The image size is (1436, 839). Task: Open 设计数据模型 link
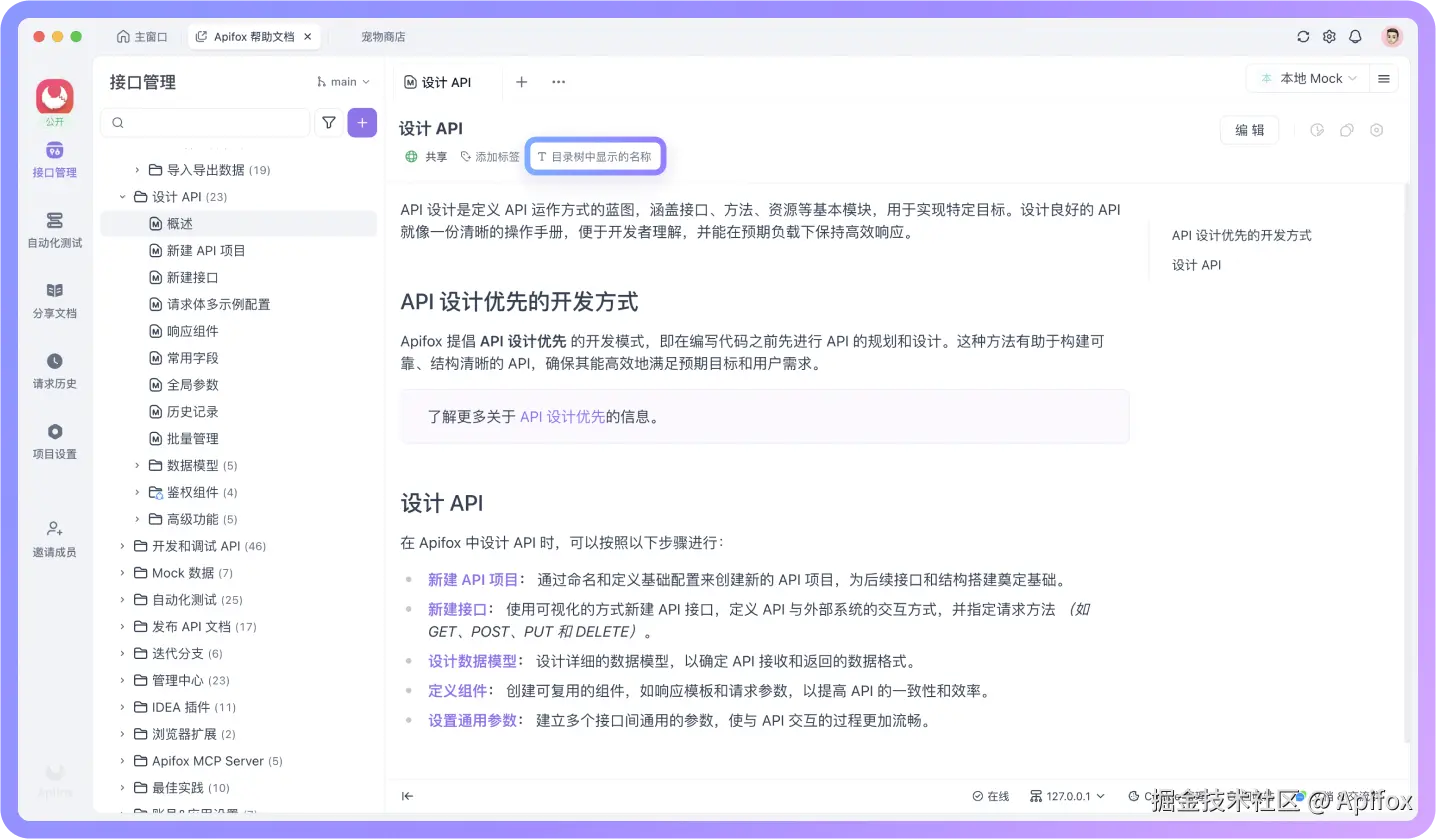(473, 661)
